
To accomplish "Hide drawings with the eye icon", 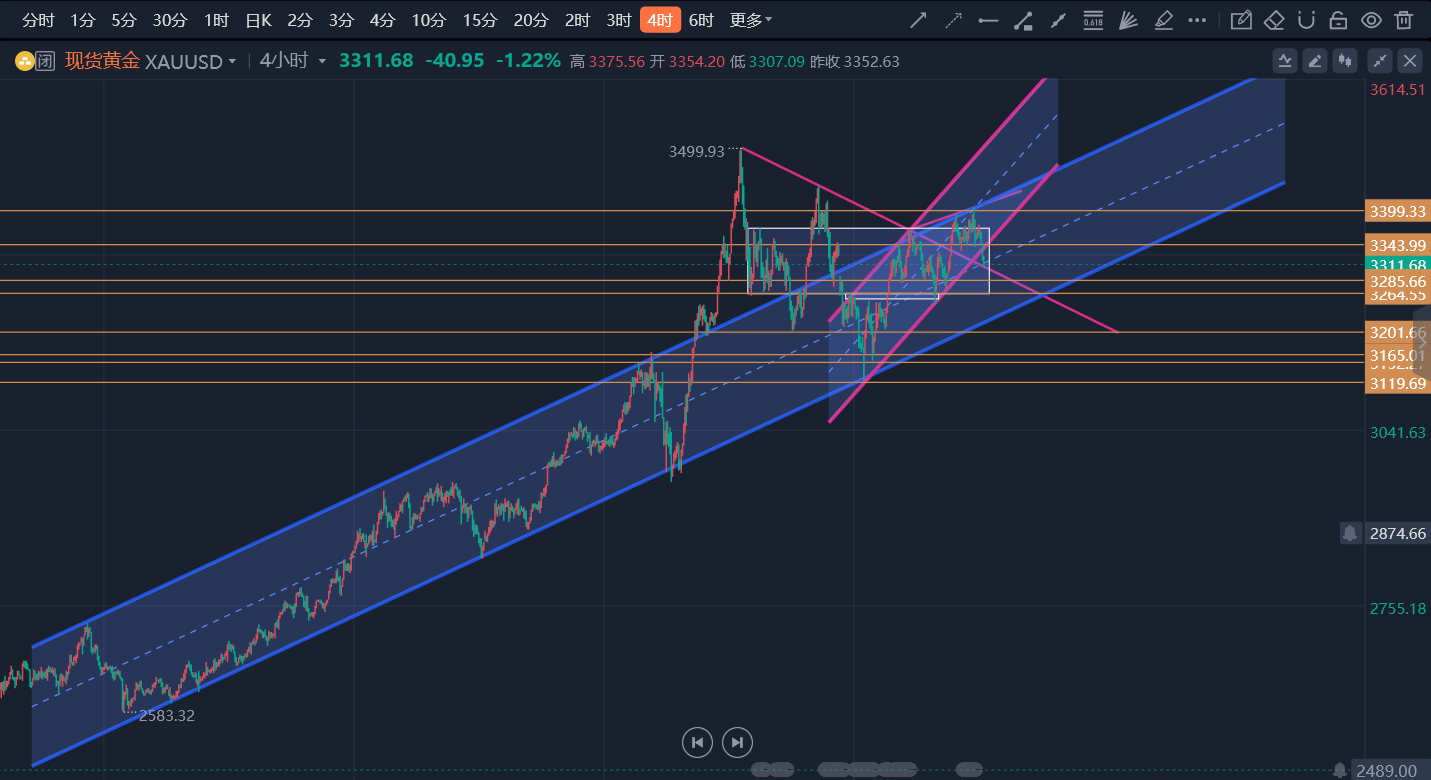I will point(1372,20).
